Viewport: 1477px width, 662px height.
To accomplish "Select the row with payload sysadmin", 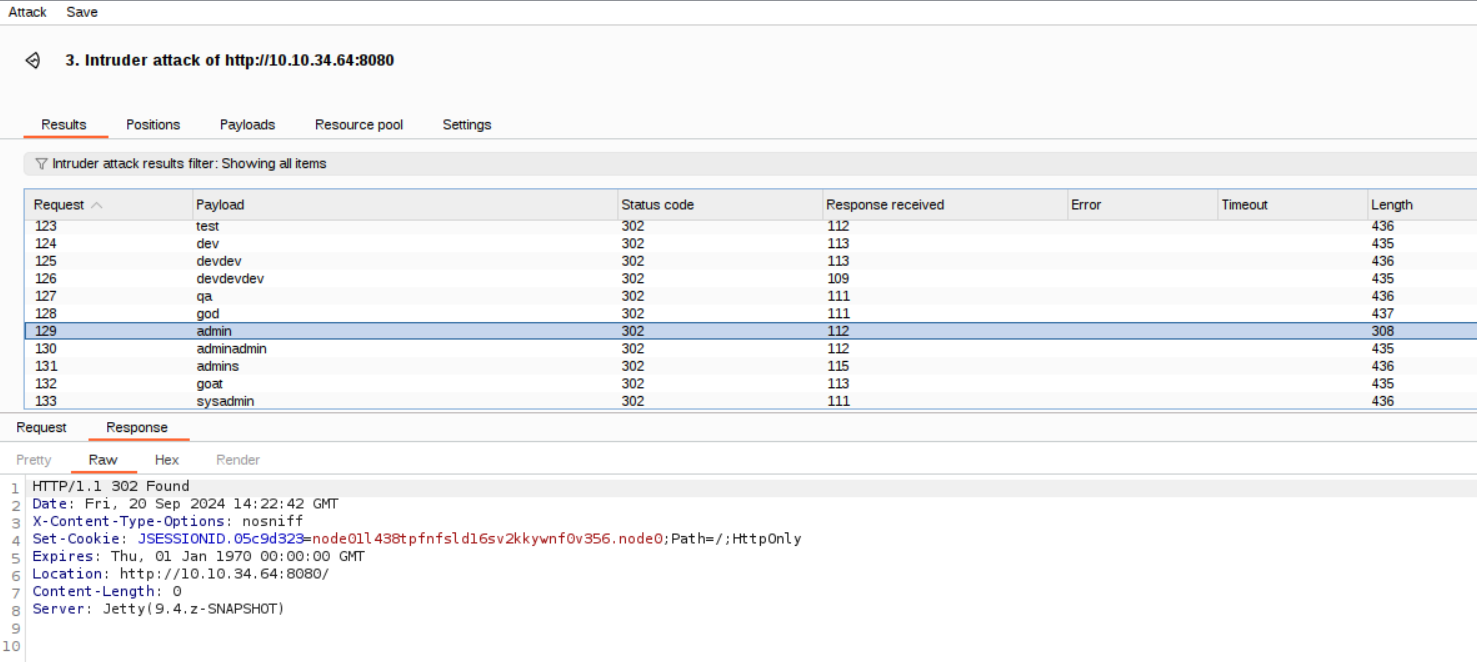I will [225, 401].
